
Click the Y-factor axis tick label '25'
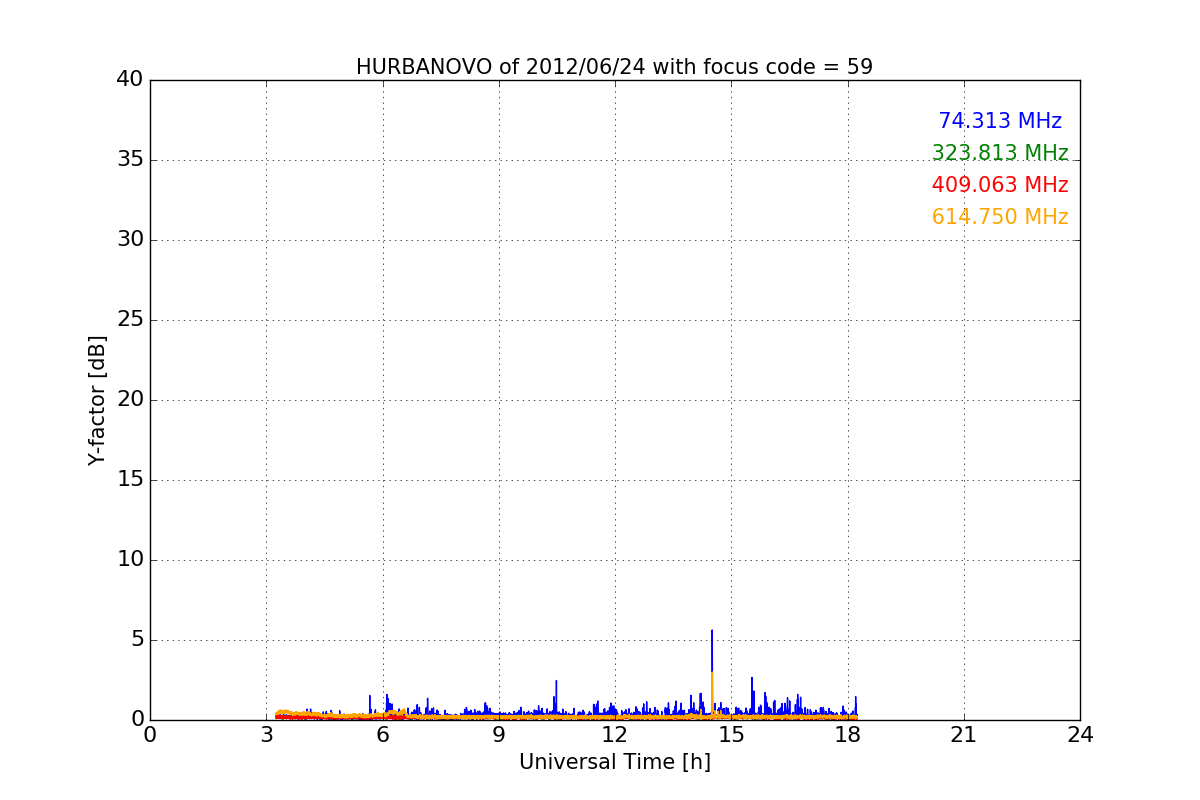130,320
